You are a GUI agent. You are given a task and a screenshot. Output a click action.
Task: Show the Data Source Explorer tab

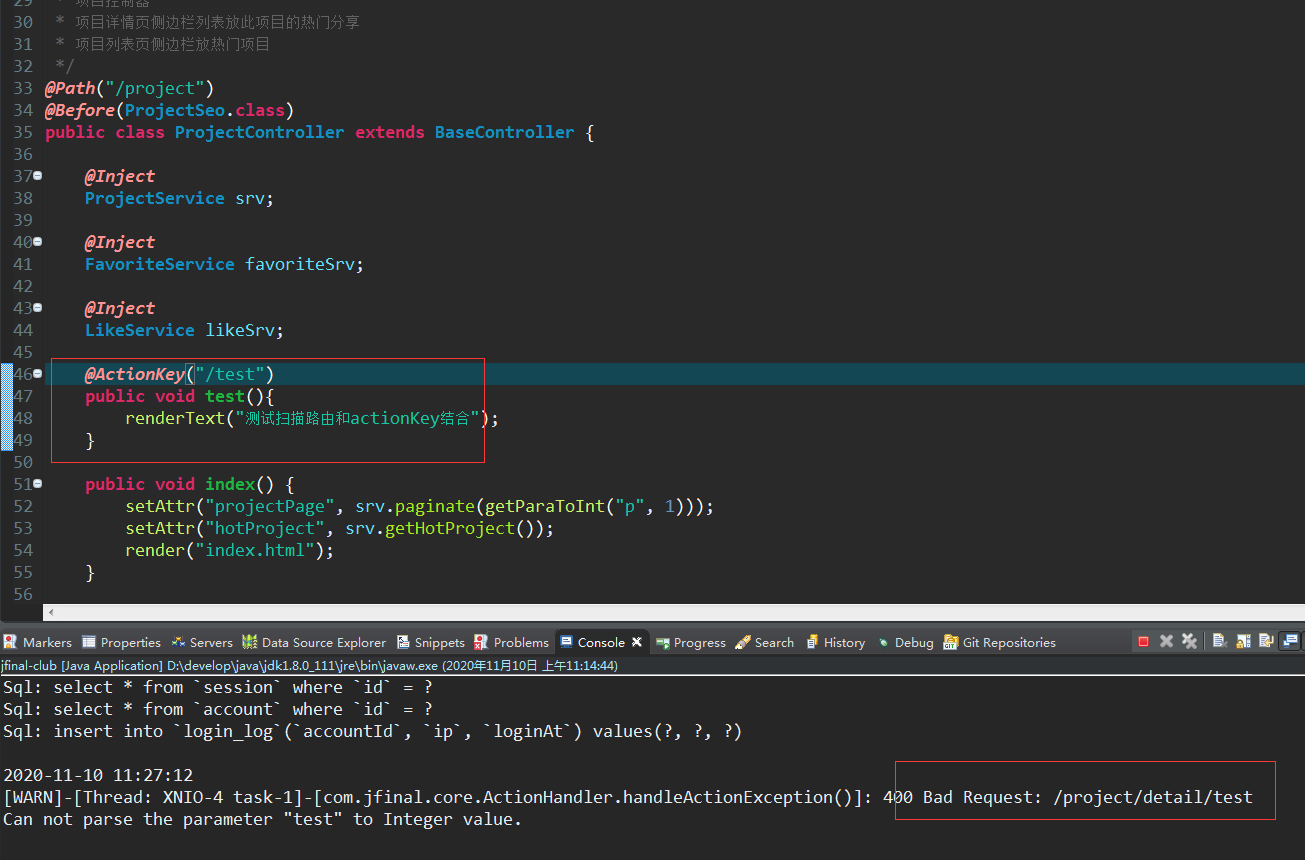tap(314, 642)
